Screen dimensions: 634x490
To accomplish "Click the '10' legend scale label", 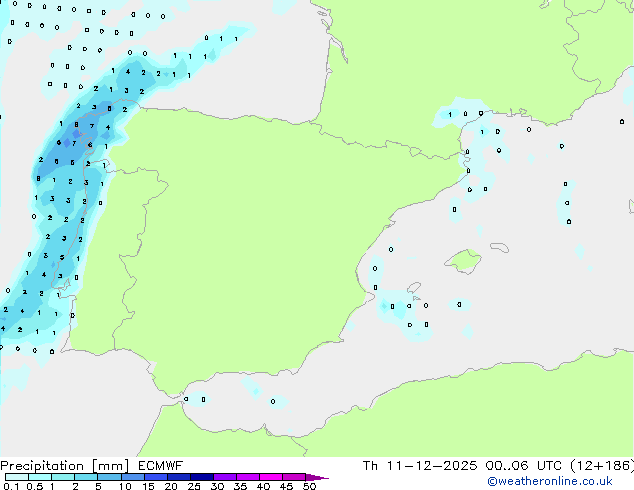I will pos(125,486).
